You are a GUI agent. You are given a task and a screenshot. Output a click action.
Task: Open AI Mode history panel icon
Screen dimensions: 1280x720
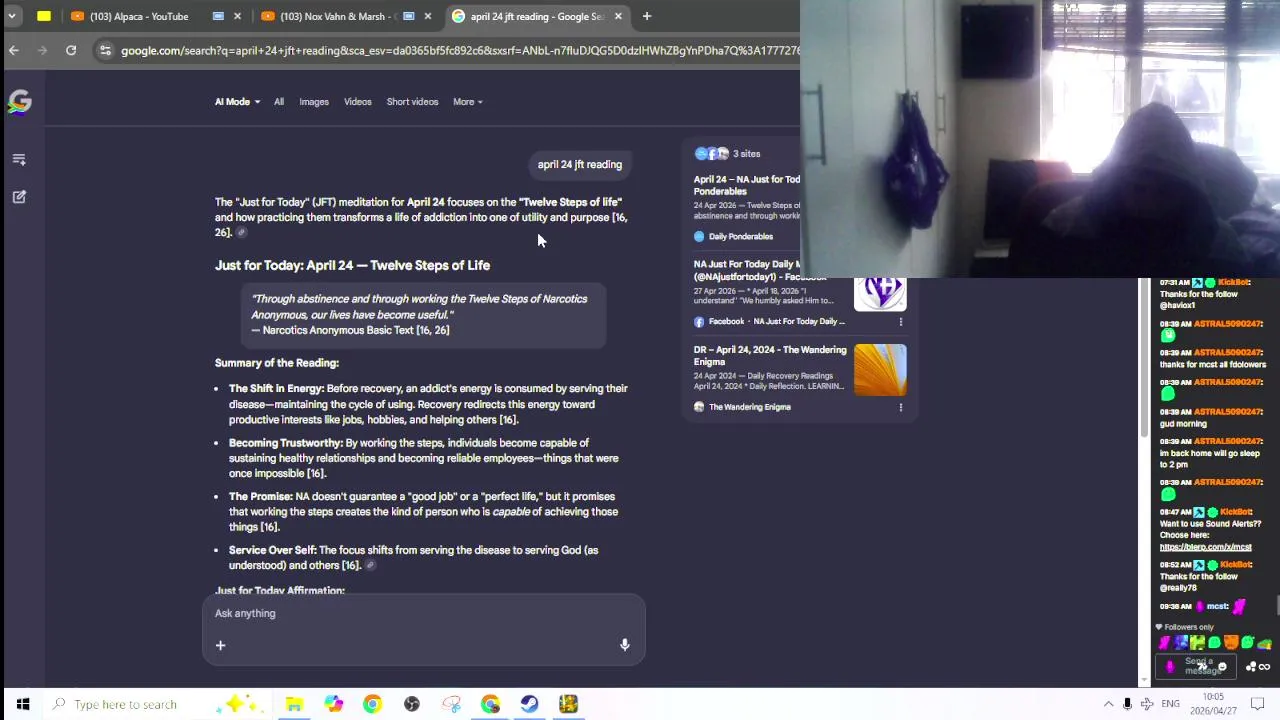[19, 159]
